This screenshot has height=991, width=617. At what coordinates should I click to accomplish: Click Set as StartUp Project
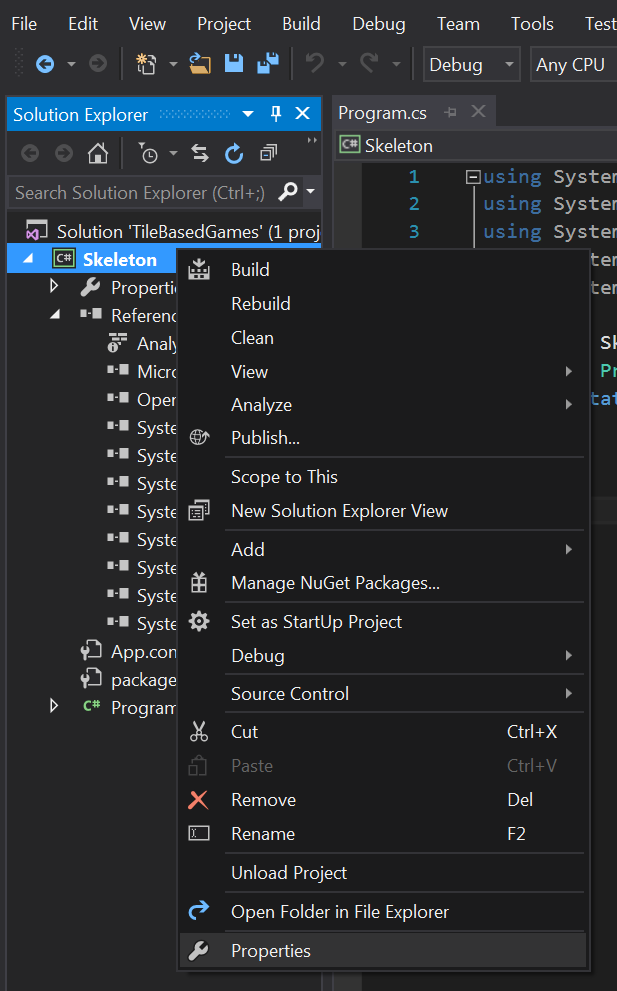click(316, 622)
